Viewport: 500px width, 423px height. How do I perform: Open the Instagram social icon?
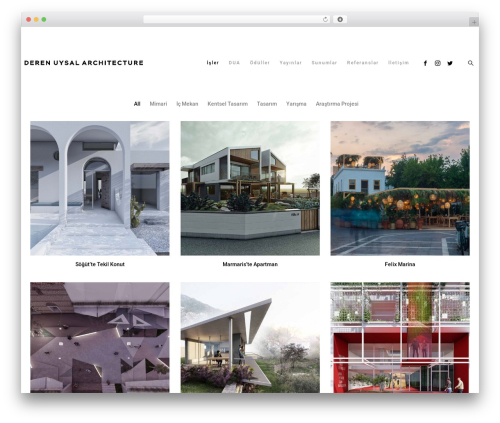(438, 63)
